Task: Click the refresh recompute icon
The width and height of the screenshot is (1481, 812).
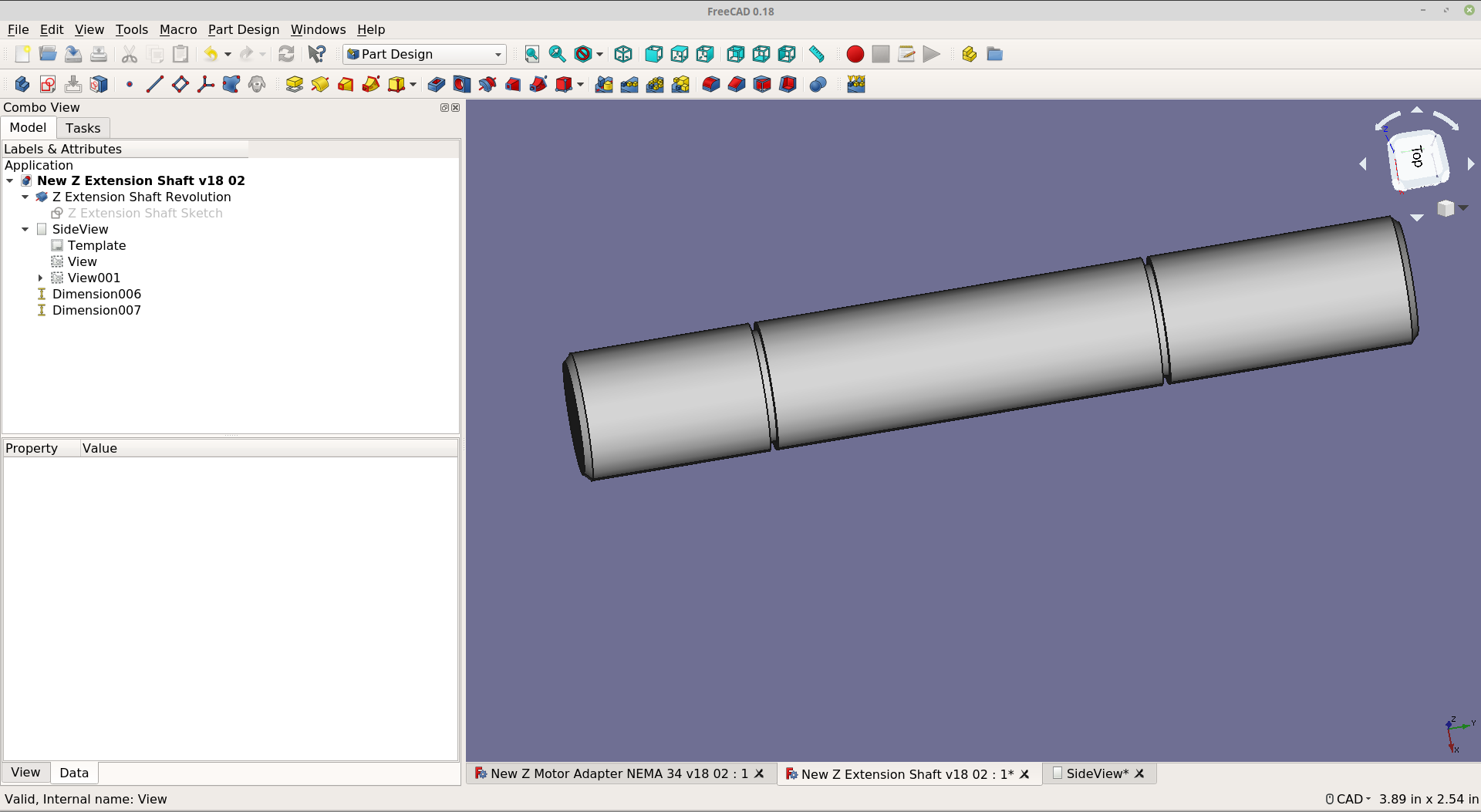Action: [286, 54]
